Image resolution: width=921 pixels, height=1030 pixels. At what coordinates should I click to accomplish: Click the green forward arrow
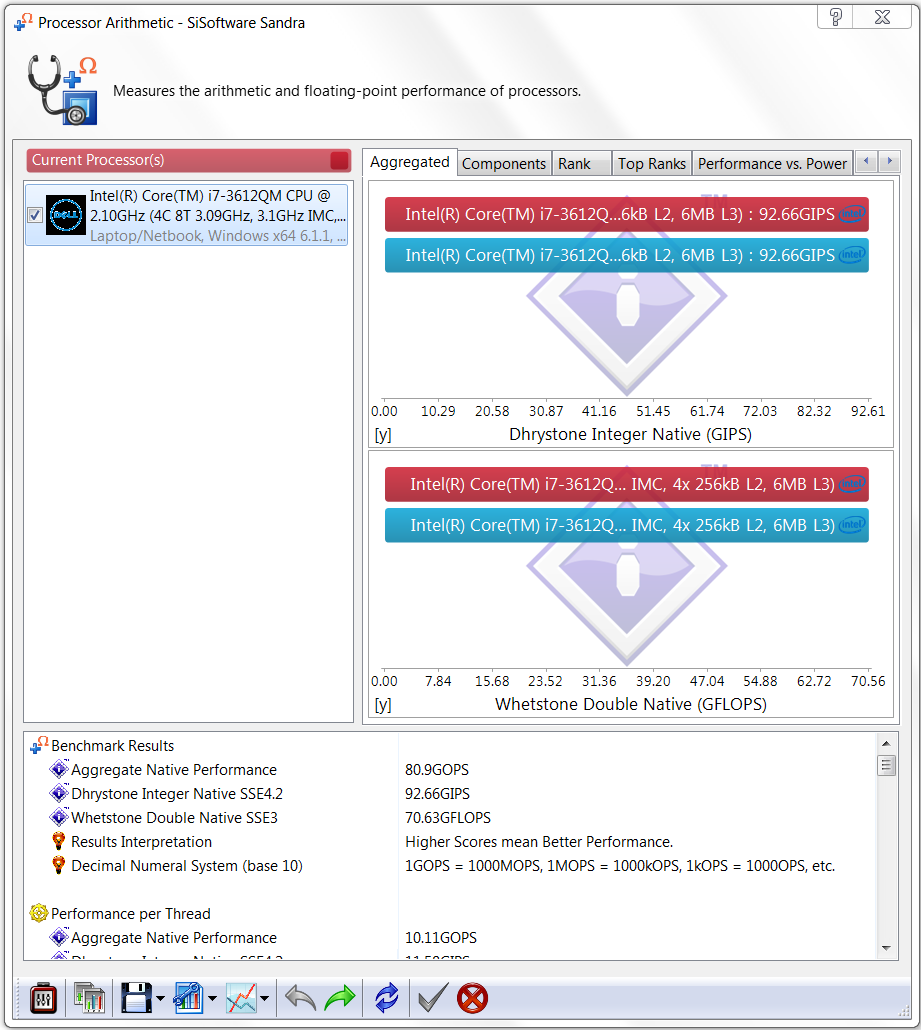(x=340, y=998)
